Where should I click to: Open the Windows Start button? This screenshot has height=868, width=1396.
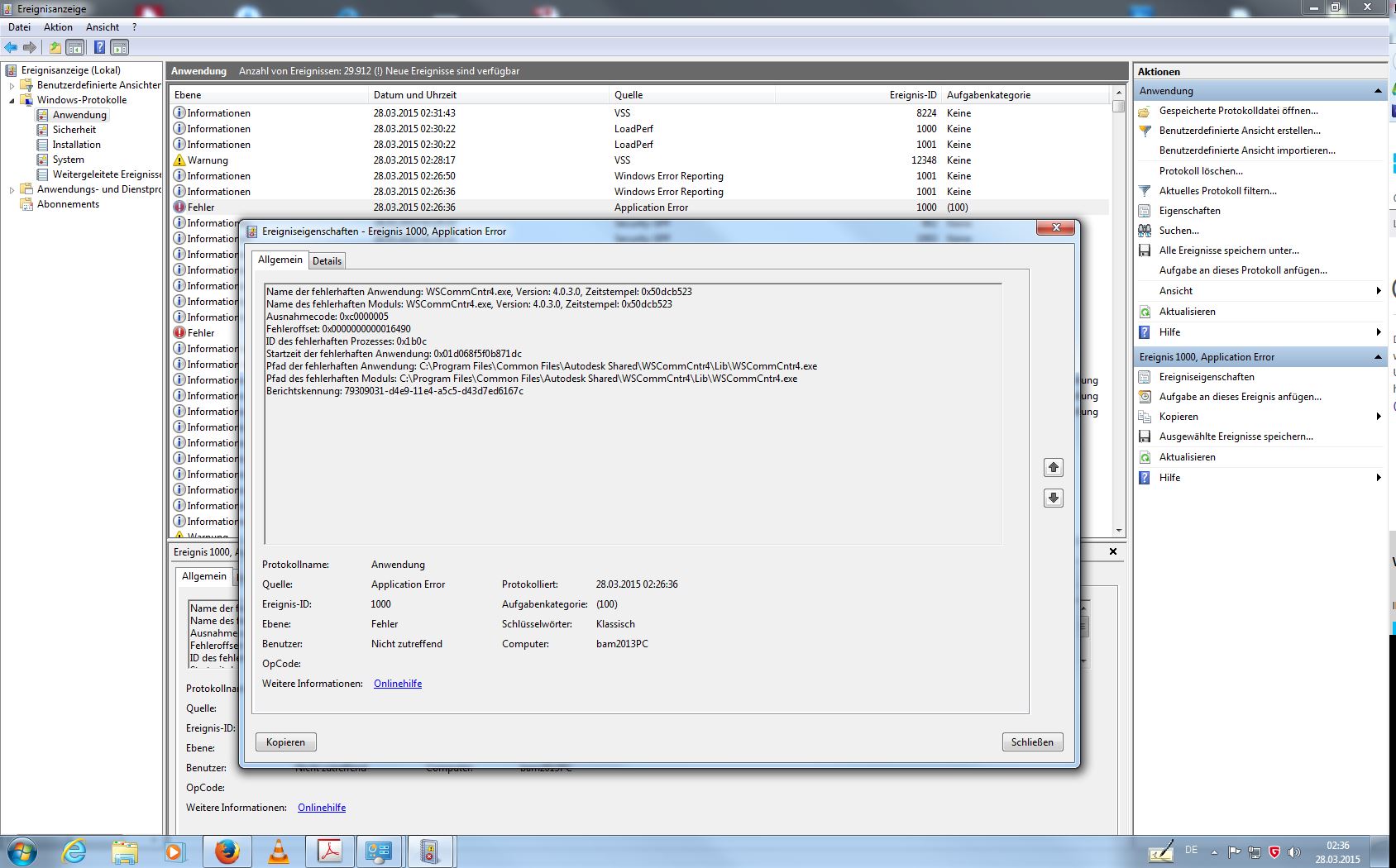coord(22,851)
